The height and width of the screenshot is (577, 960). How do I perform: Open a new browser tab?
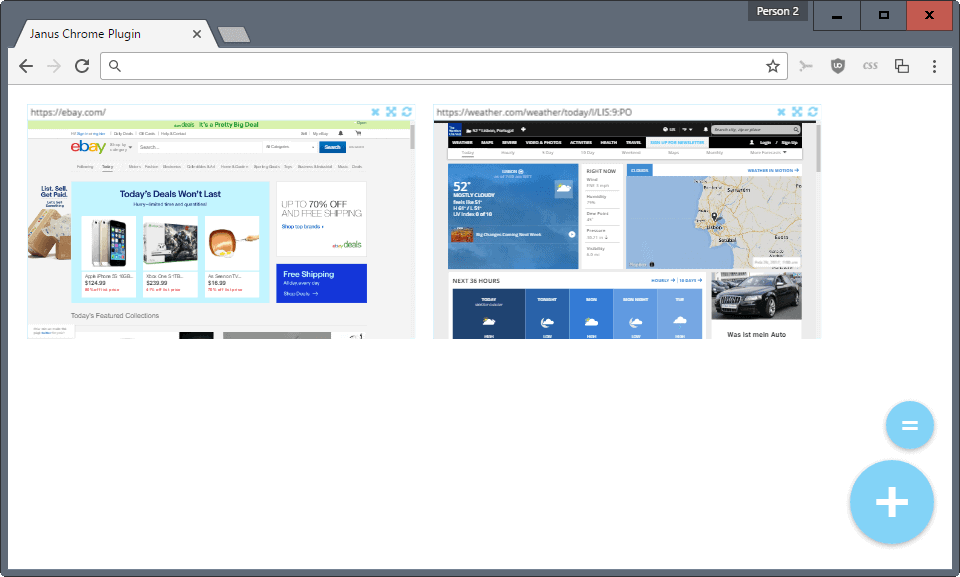[x=234, y=35]
